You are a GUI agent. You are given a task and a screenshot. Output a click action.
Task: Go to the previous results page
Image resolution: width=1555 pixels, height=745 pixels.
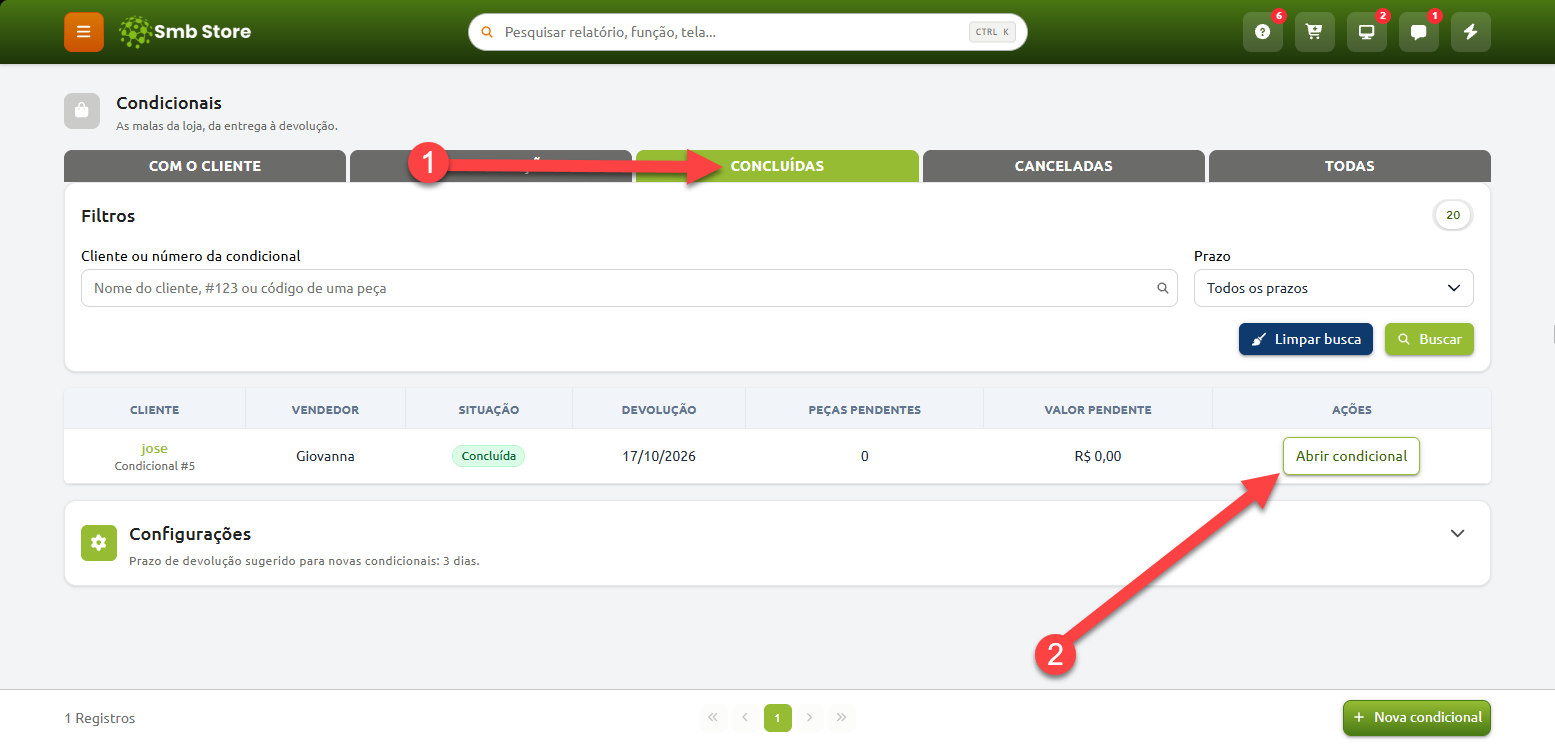tap(746, 718)
